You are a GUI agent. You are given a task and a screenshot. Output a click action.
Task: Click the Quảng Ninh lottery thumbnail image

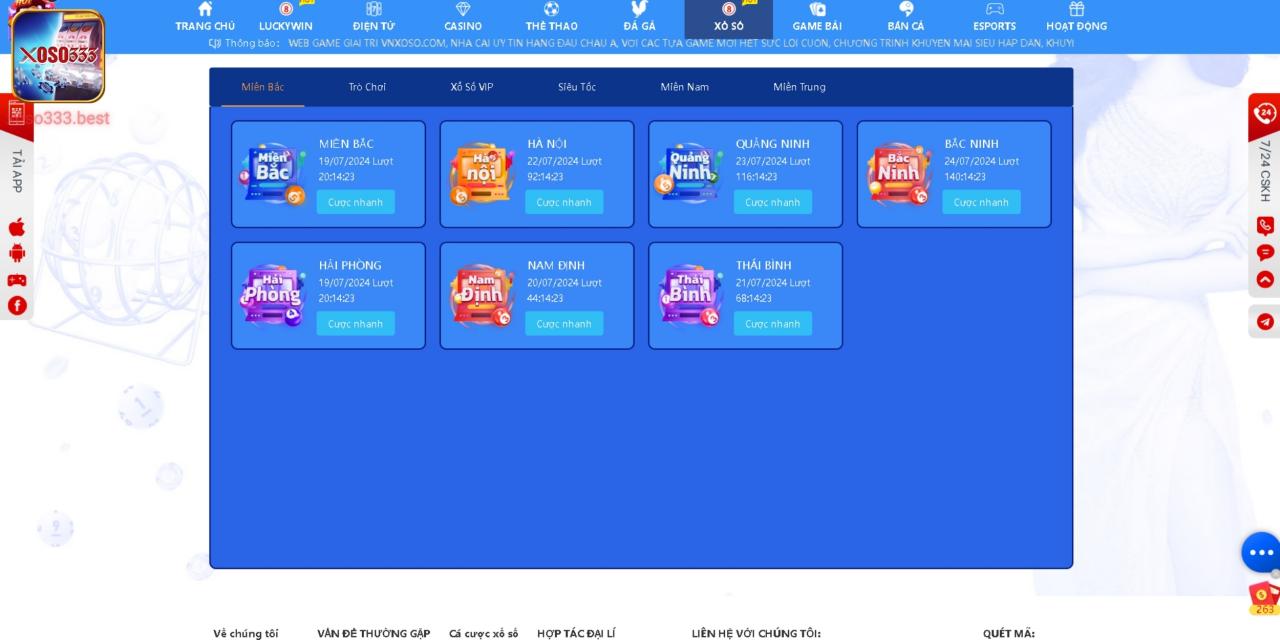coord(690,174)
